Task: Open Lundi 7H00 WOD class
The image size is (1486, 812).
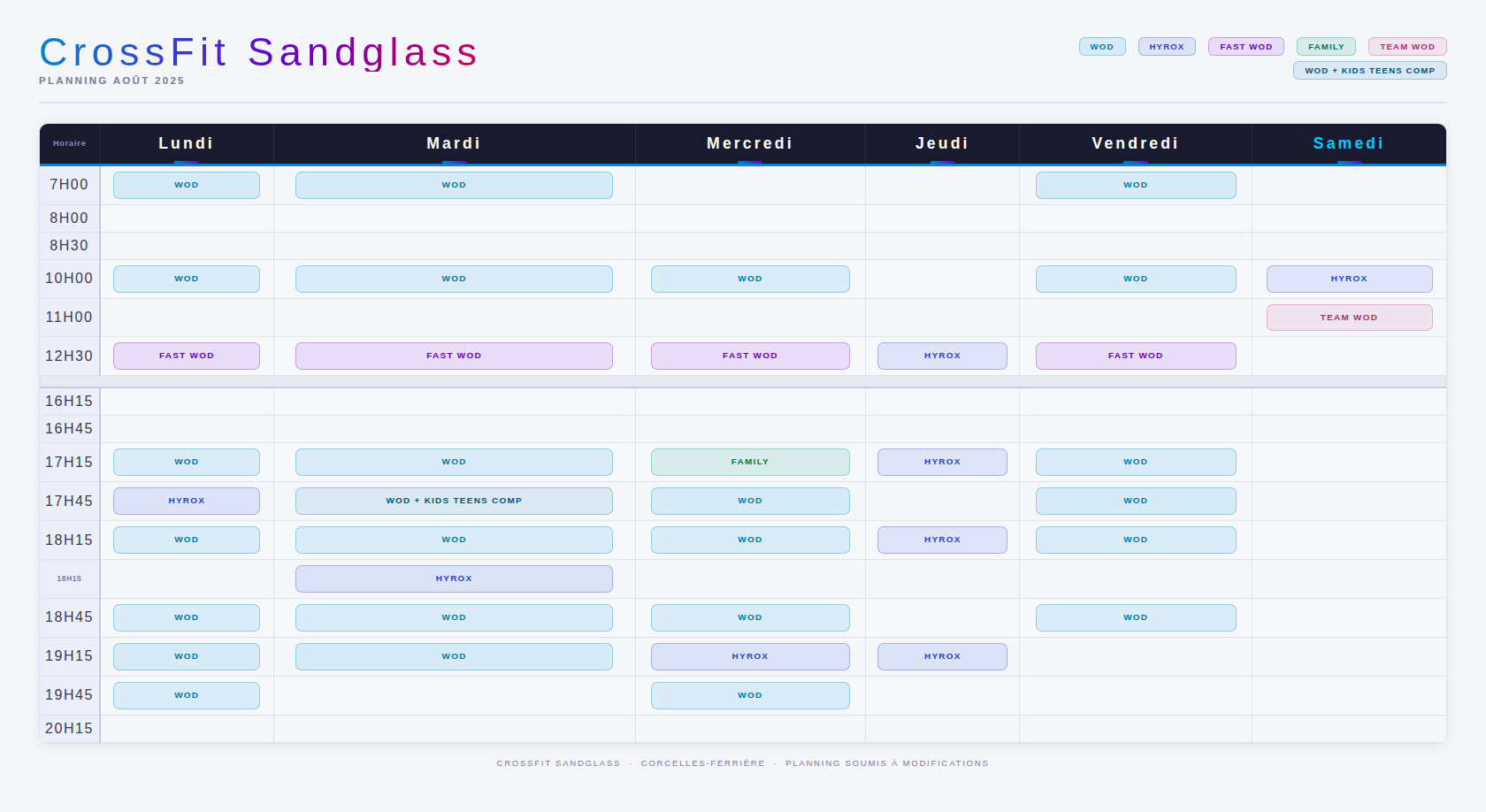Action: tap(187, 186)
